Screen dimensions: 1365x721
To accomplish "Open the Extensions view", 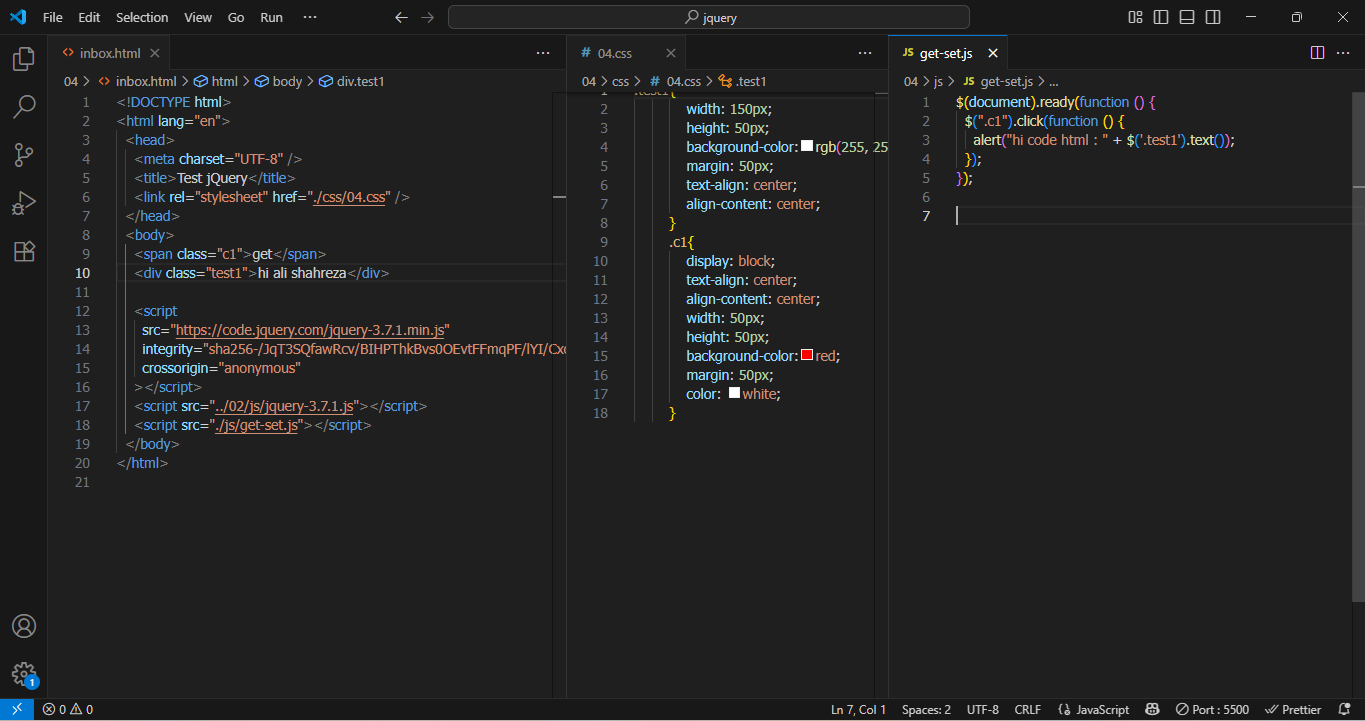I will point(24,251).
